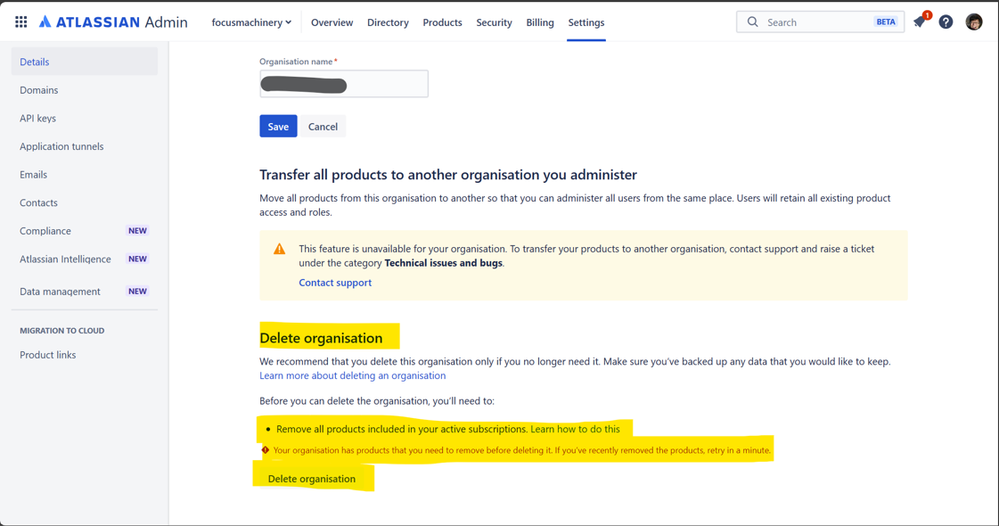Select Application tunnels in the sidebar
The height and width of the screenshot is (527, 999).
click(x=85, y=146)
